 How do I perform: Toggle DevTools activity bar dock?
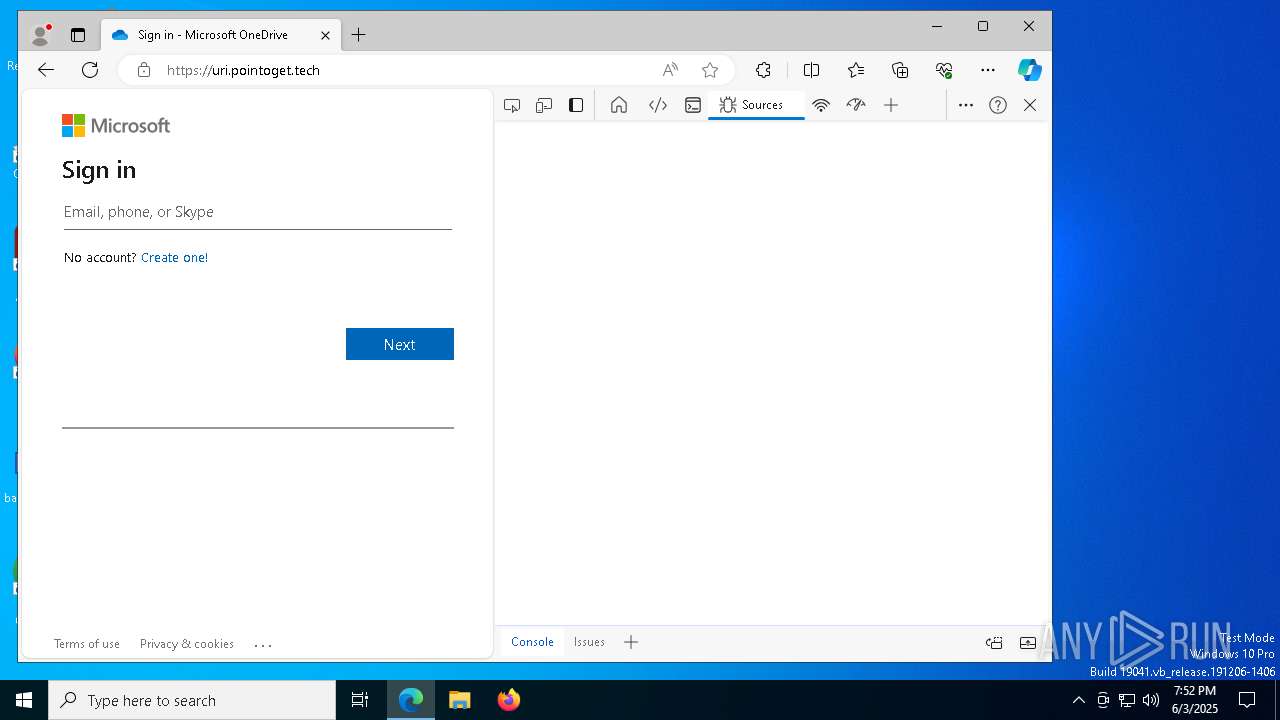(x=576, y=105)
